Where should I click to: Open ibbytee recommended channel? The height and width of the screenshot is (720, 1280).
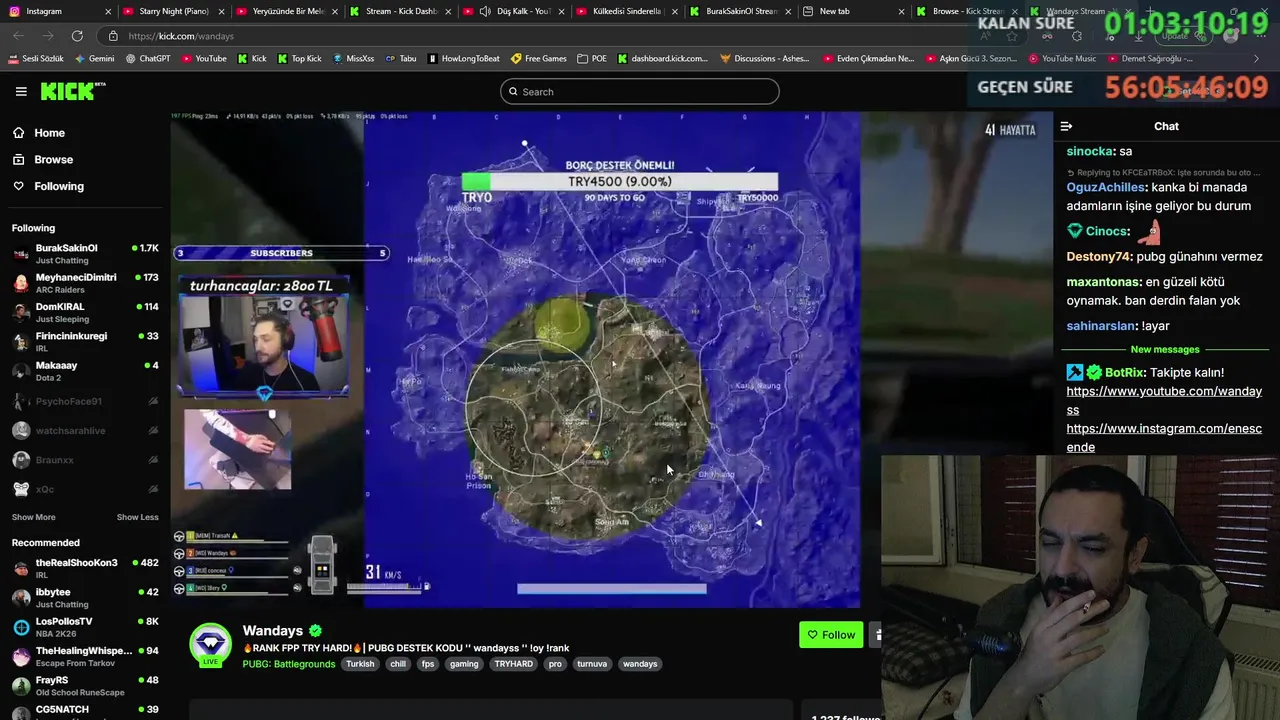pos(85,598)
